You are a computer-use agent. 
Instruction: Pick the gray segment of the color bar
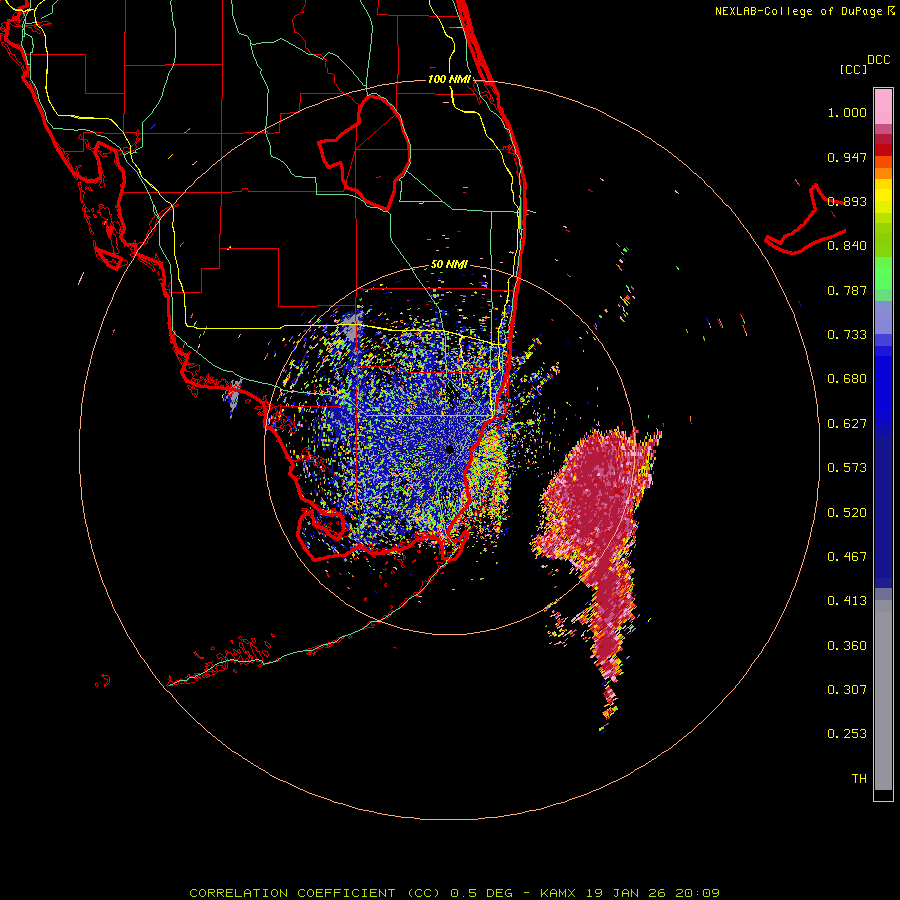click(x=883, y=695)
